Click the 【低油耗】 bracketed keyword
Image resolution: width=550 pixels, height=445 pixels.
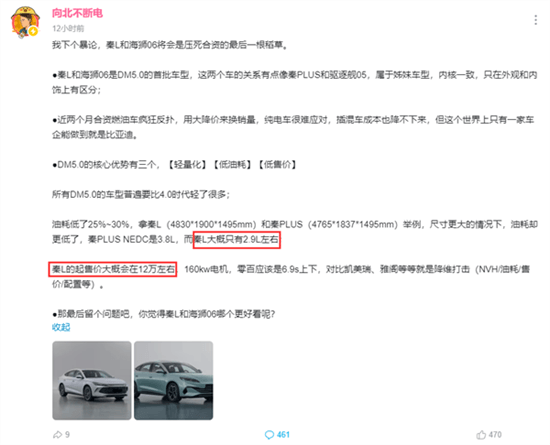(231, 164)
